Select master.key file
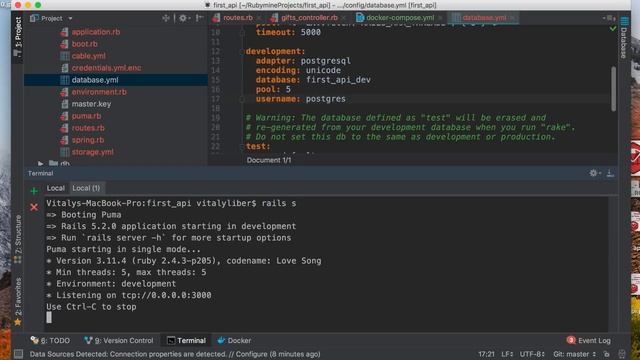 (91, 104)
